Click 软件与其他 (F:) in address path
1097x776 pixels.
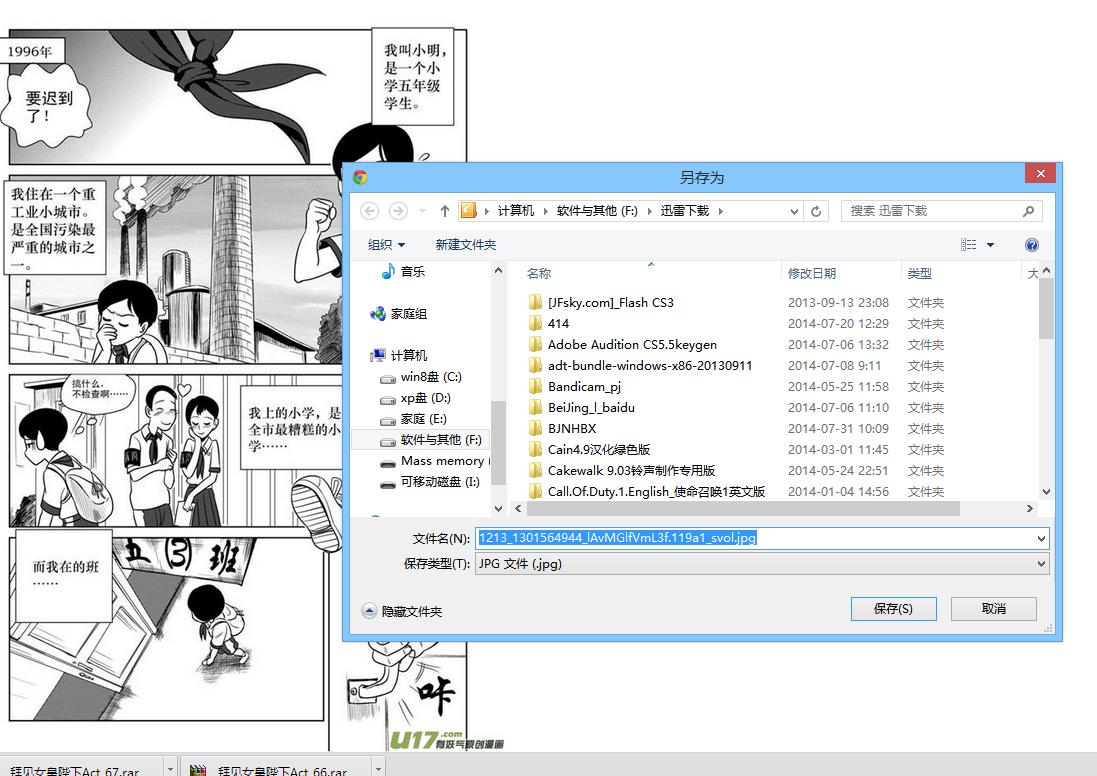tap(597, 211)
